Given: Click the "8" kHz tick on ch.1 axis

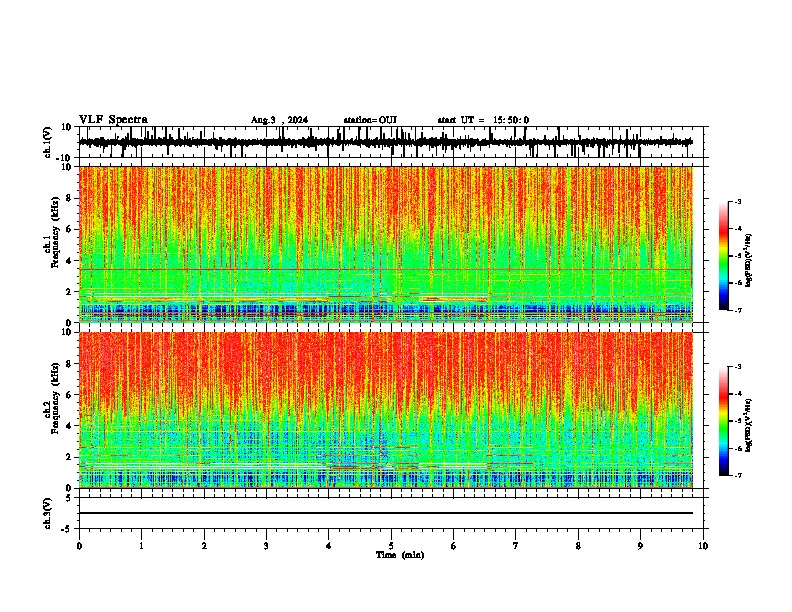Looking at the screenshot, I should (x=70, y=198).
